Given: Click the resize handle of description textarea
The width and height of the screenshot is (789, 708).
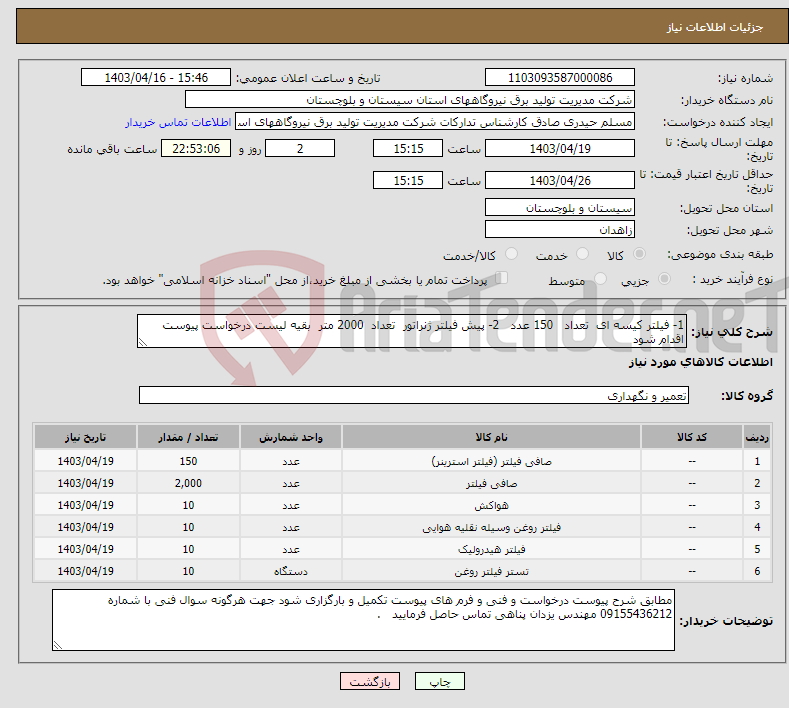Looking at the screenshot, I should pyautogui.click(x=142, y=343).
